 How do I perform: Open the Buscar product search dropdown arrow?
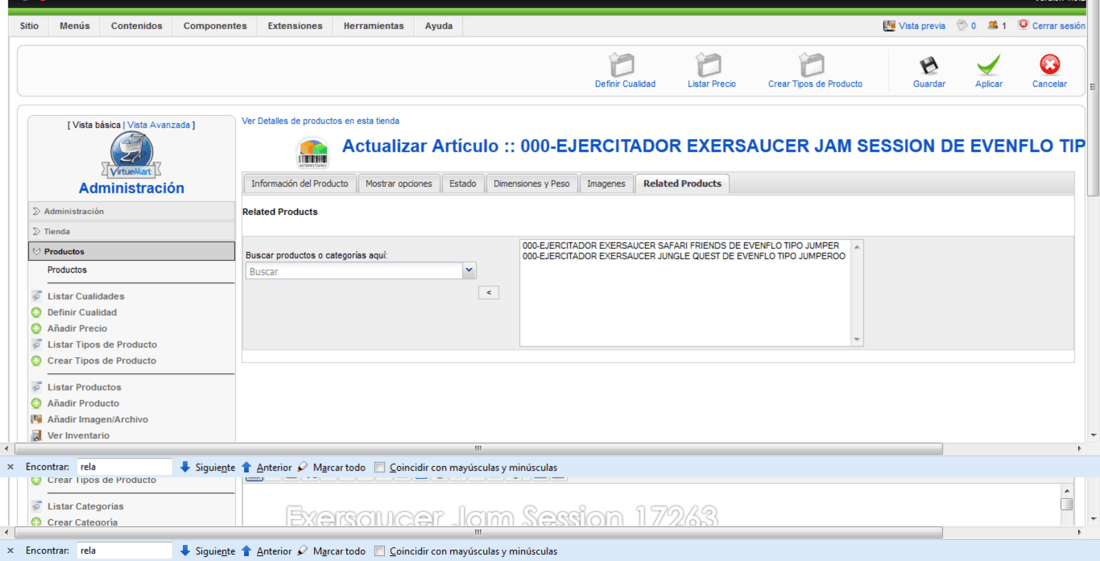(469, 271)
